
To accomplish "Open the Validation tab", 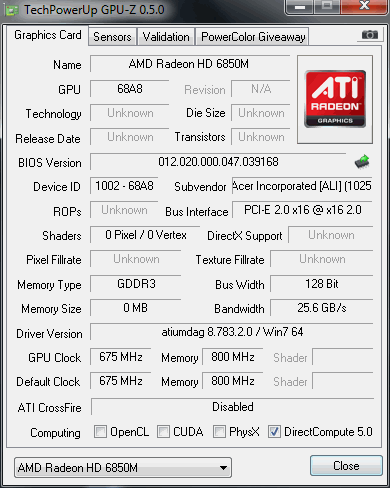I will [166, 37].
